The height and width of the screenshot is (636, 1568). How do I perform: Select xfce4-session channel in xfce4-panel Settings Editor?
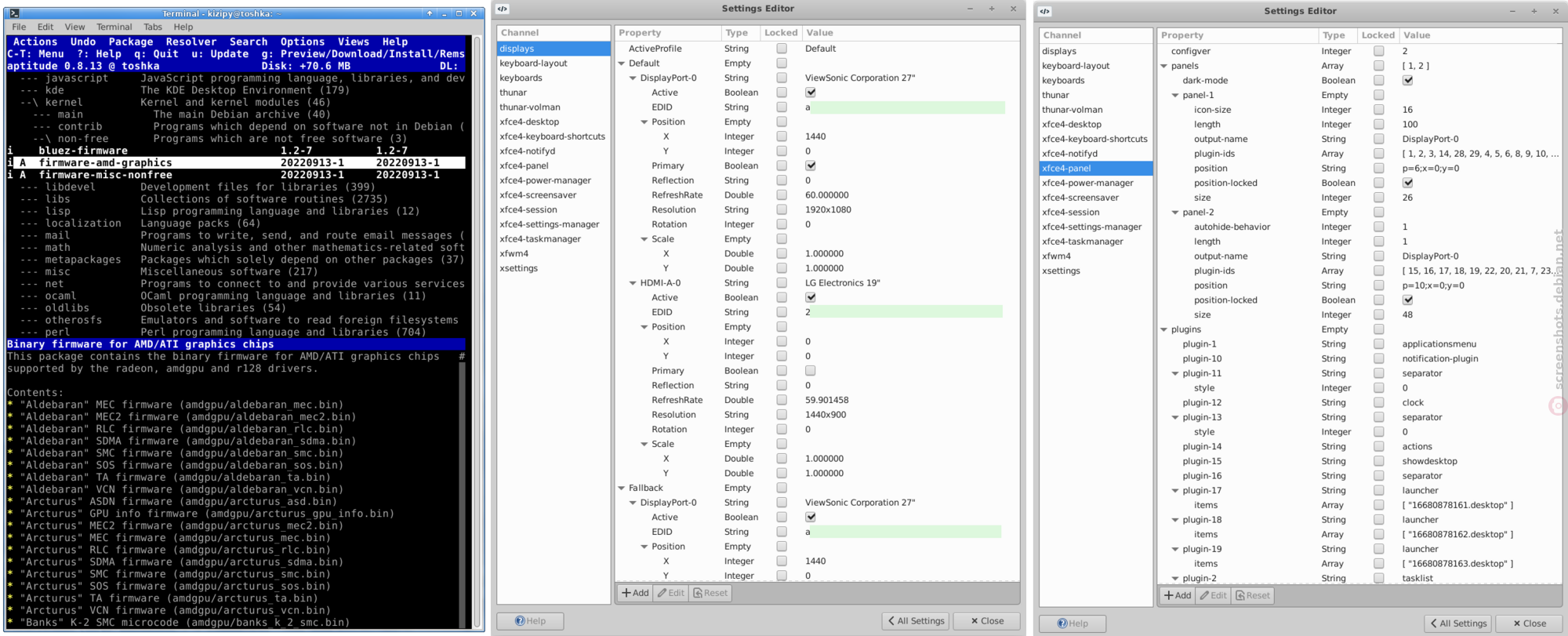pos(1096,213)
